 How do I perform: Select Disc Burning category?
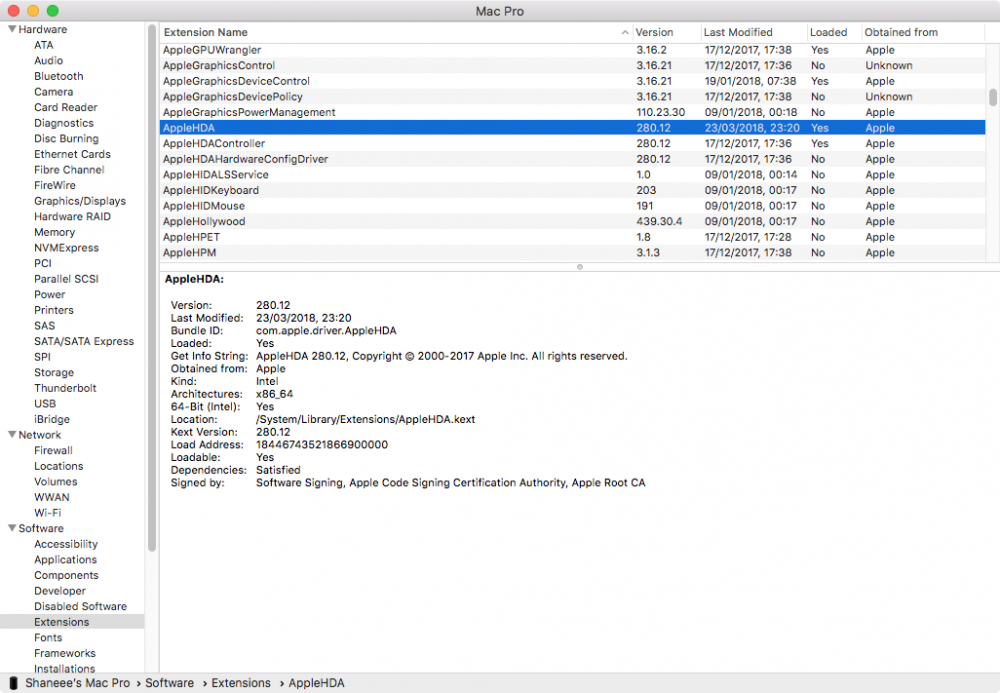pos(66,139)
